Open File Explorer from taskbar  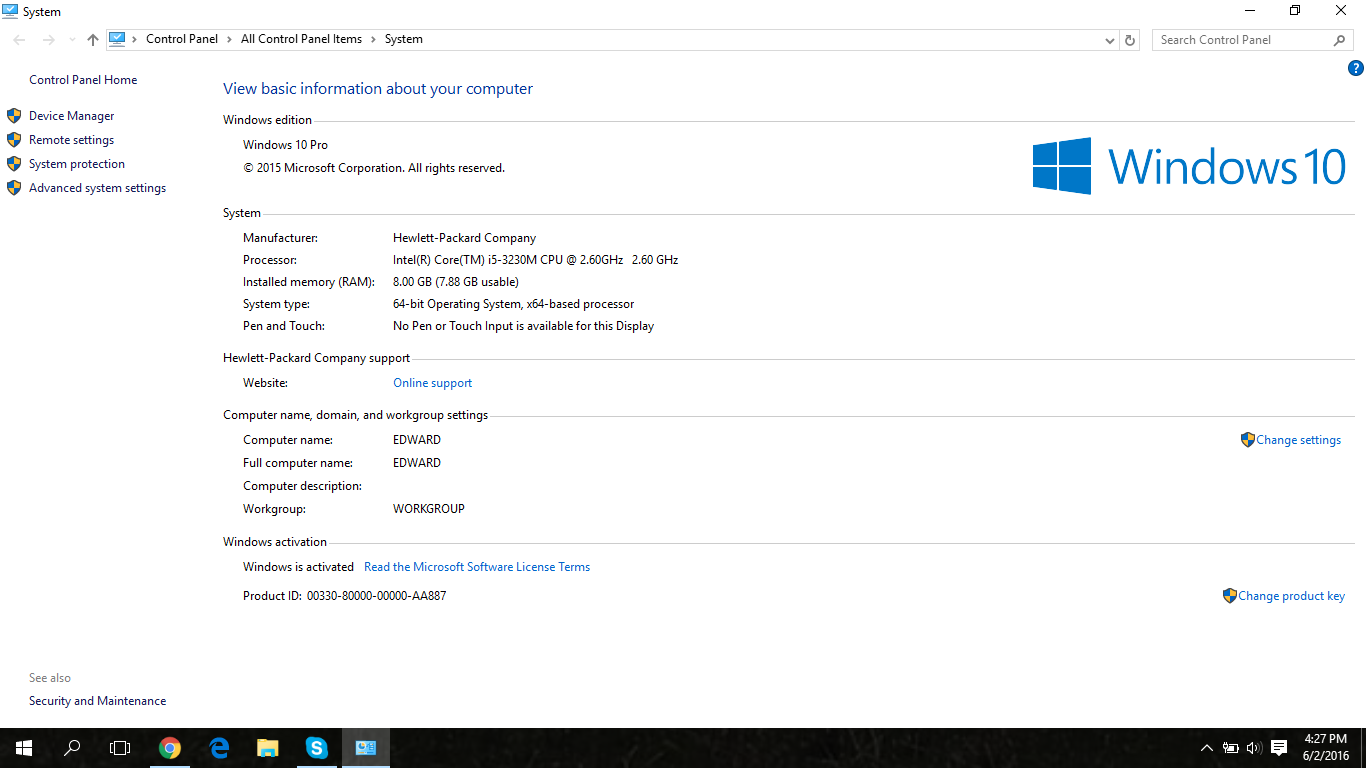(268, 748)
